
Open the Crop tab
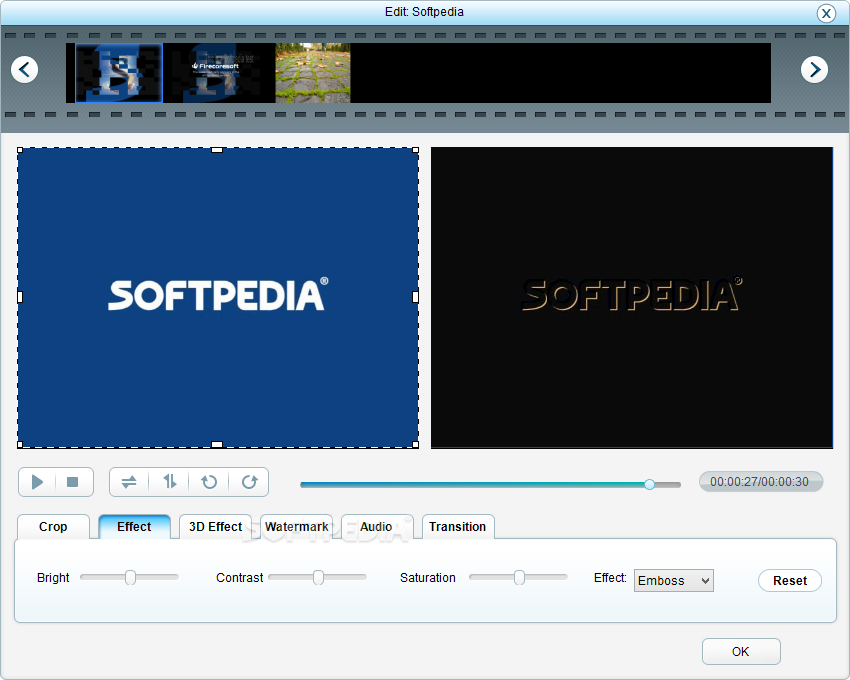pos(53,527)
